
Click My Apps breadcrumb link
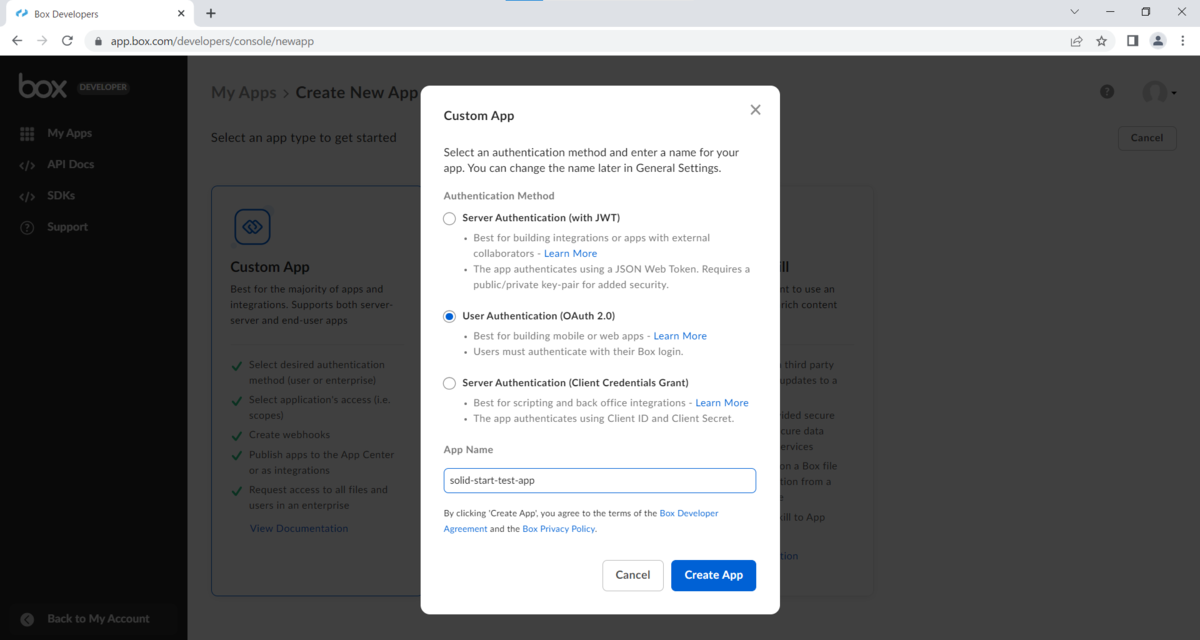[243, 92]
